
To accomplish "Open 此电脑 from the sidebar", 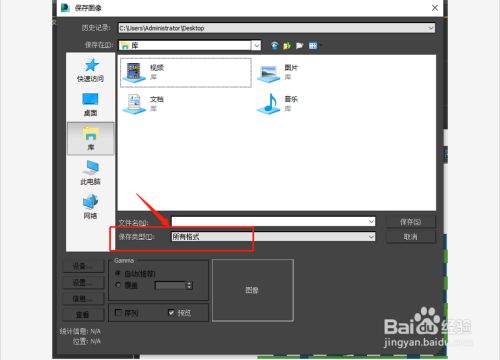I will pos(90,173).
